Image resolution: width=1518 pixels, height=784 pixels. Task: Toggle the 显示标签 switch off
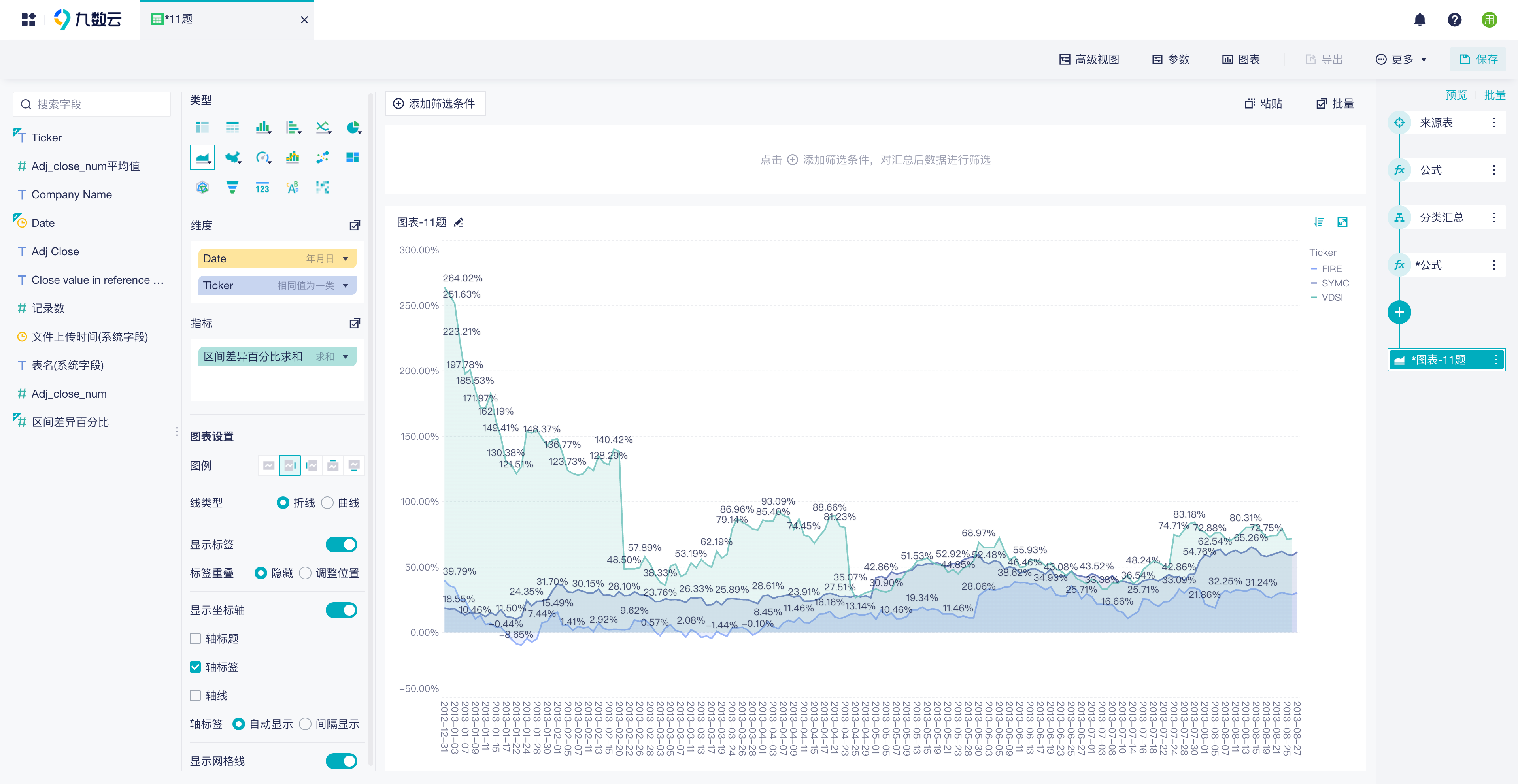point(342,544)
